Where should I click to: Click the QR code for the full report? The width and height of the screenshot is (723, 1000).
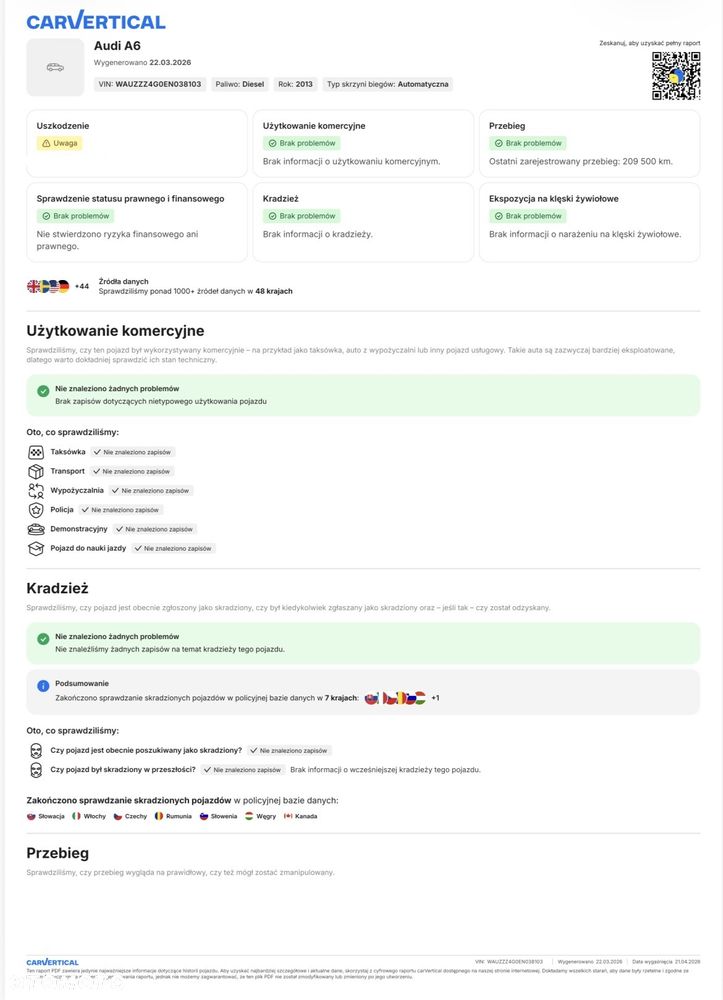coord(676,76)
